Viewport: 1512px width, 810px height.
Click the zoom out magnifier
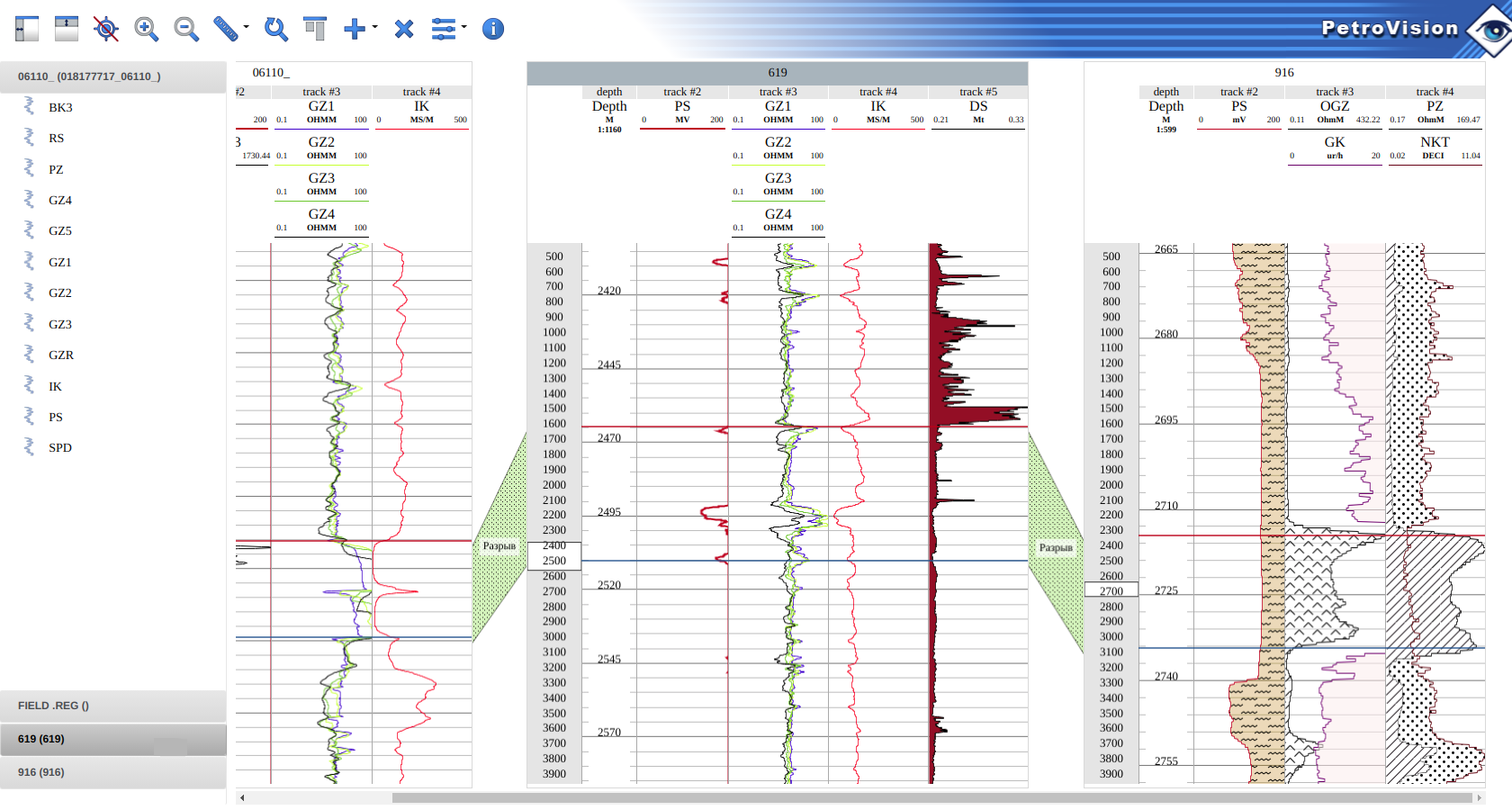tap(186, 29)
